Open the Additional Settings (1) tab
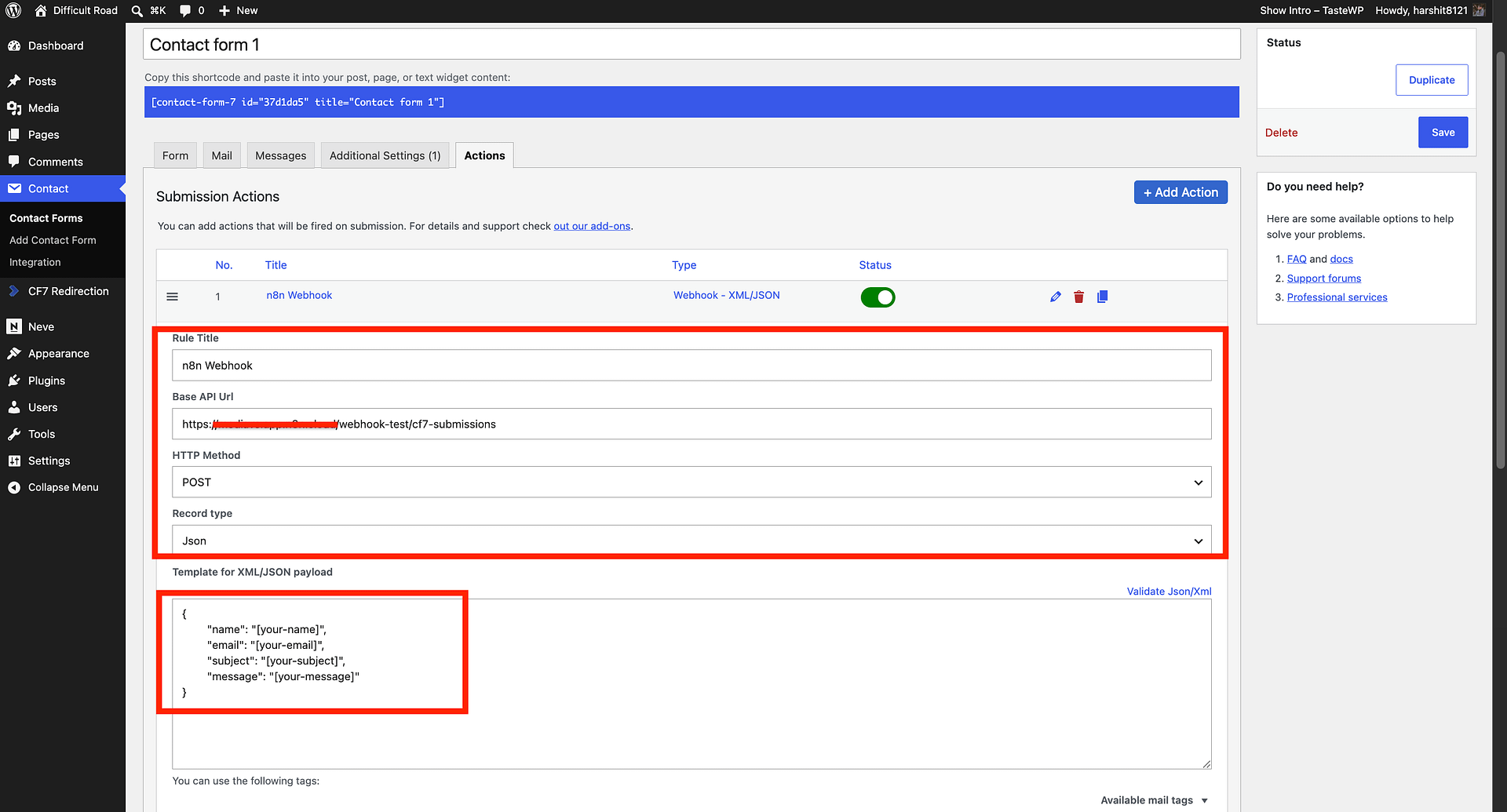 (385, 155)
